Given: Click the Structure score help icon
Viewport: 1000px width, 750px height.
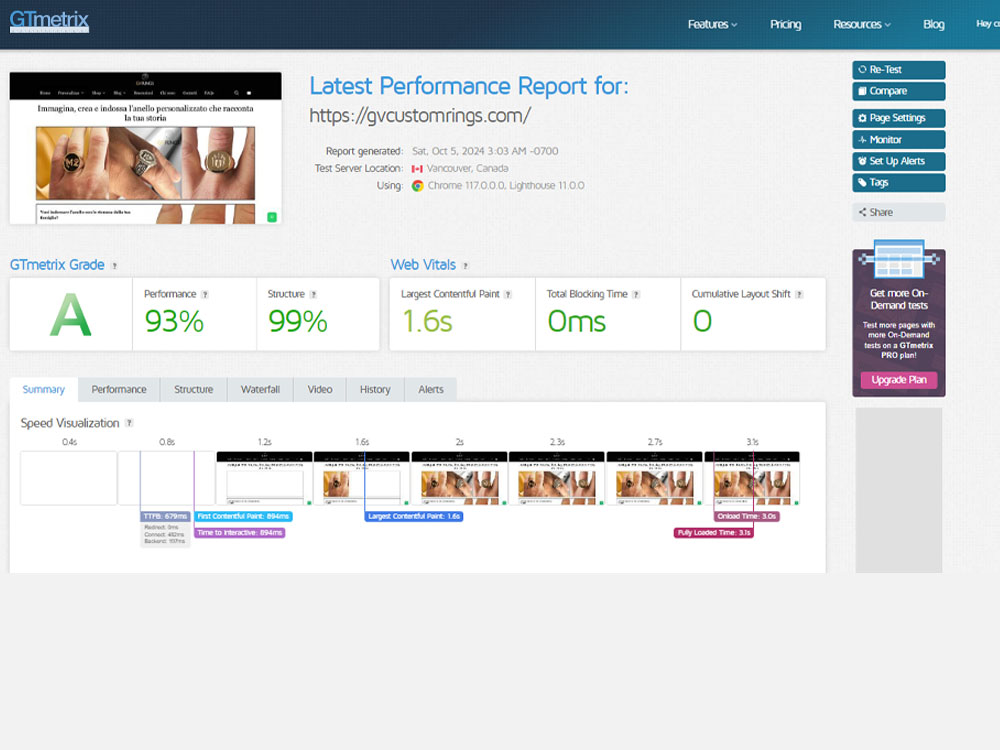Looking at the screenshot, I should click(x=313, y=295).
